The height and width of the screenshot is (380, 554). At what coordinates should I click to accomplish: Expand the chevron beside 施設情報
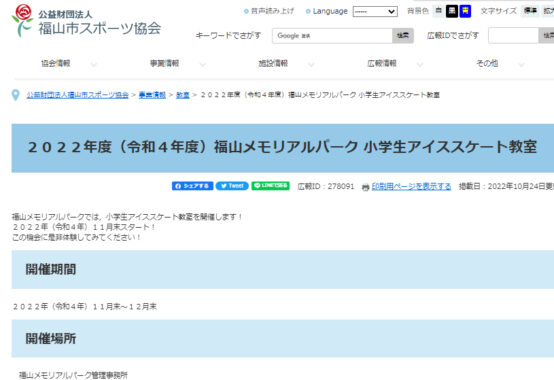pos(311,65)
